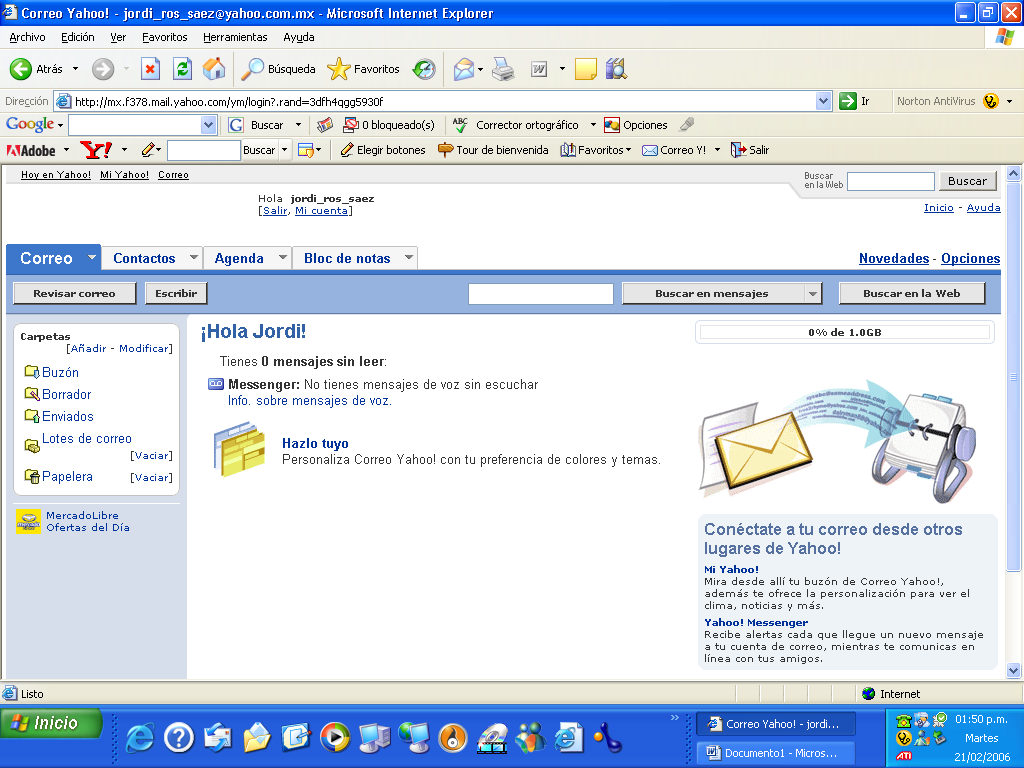Expand the Agenda tab dropdown arrow

283,257
